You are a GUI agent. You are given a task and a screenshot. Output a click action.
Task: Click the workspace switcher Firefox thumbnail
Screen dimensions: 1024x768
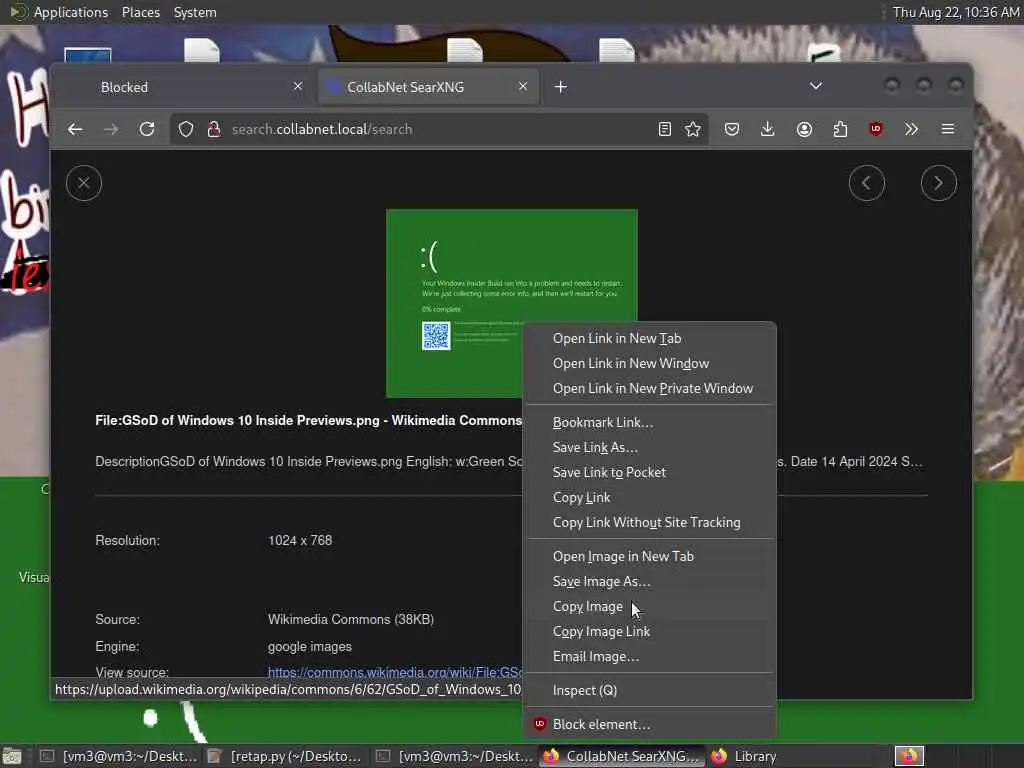[x=909, y=756]
